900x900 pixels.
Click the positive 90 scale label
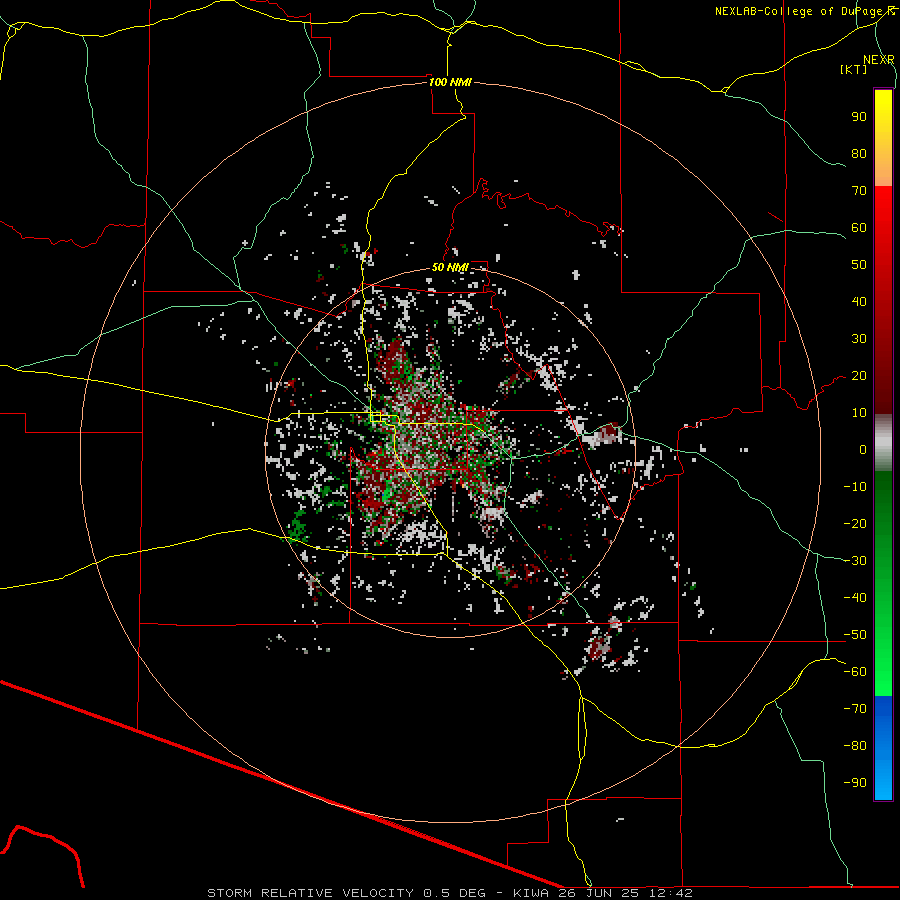point(859,117)
